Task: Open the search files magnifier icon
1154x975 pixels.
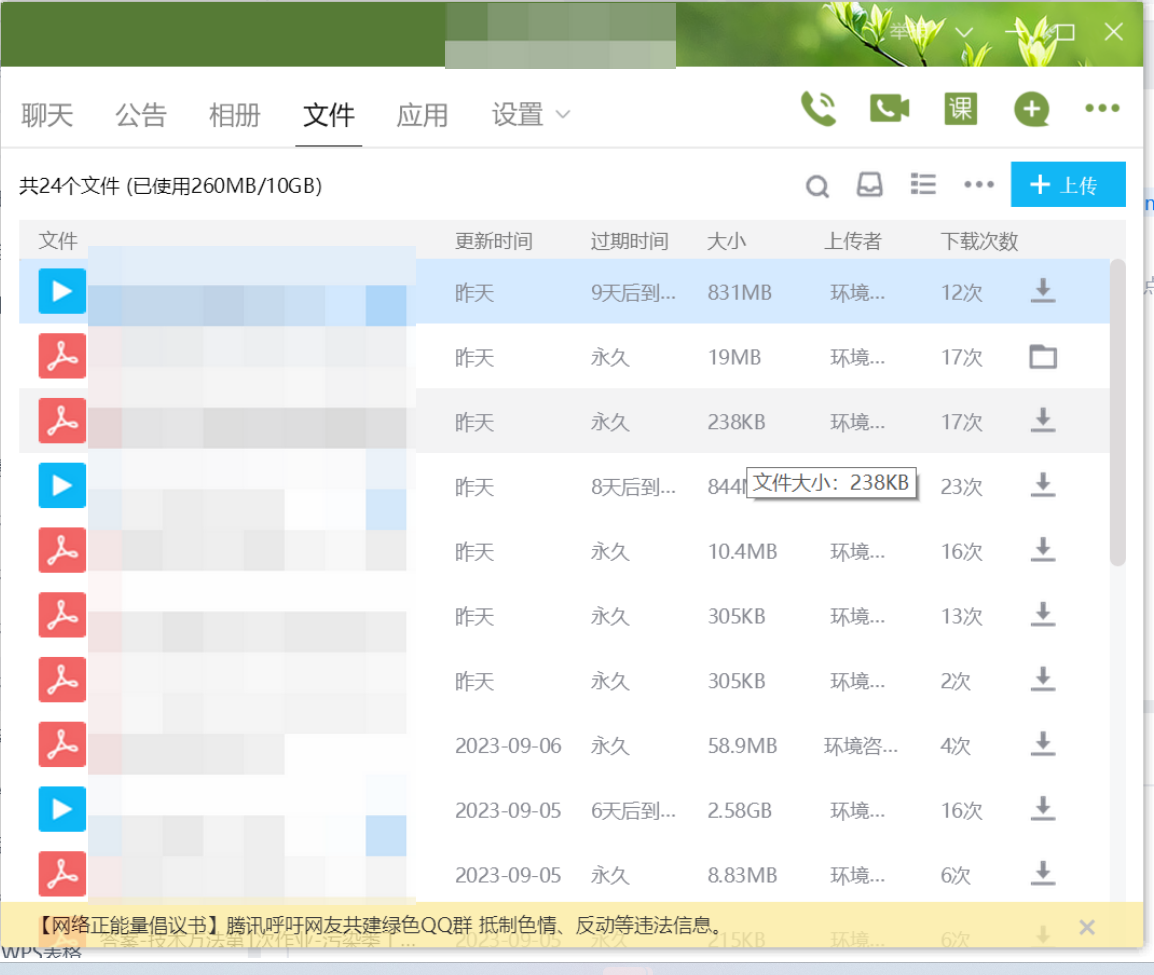Action: point(817,186)
